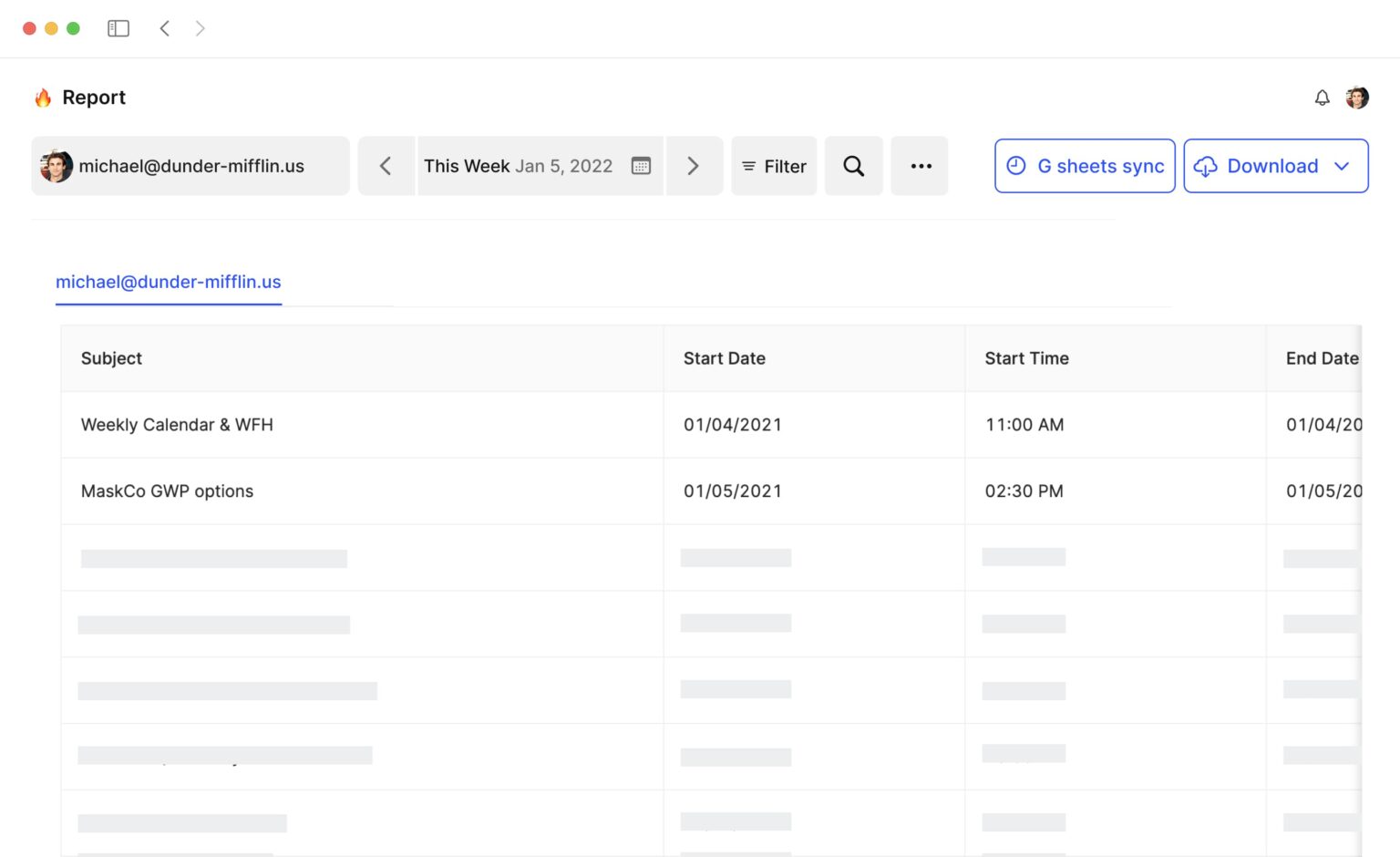1400x857 pixels.
Task: Click the cloud download icon
Action: click(x=1207, y=167)
